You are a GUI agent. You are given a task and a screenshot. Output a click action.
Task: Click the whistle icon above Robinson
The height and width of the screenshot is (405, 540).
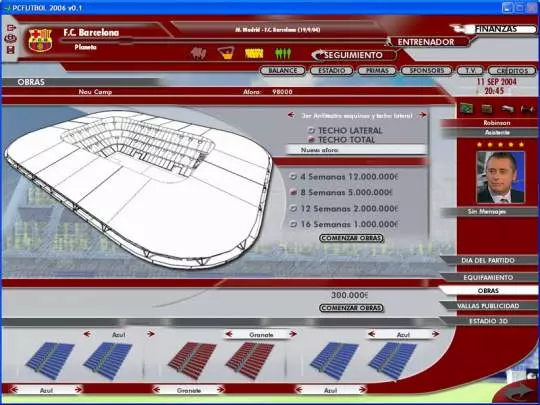point(507,109)
